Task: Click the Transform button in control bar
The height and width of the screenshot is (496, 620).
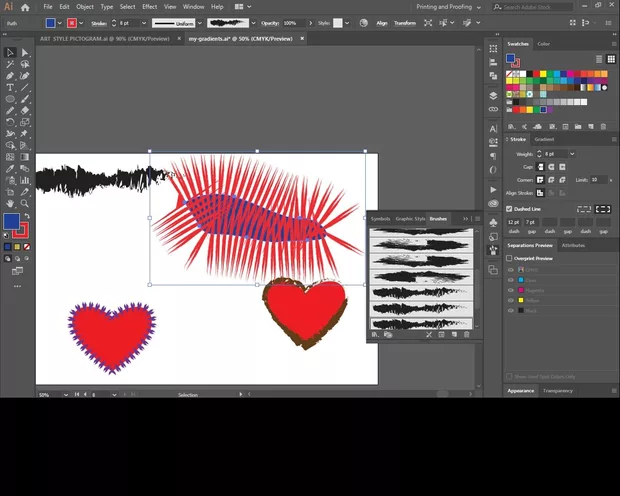Action: click(x=405, y=22)
